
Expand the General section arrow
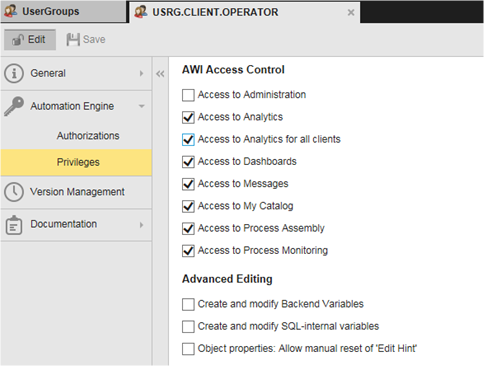click(142, 73)
